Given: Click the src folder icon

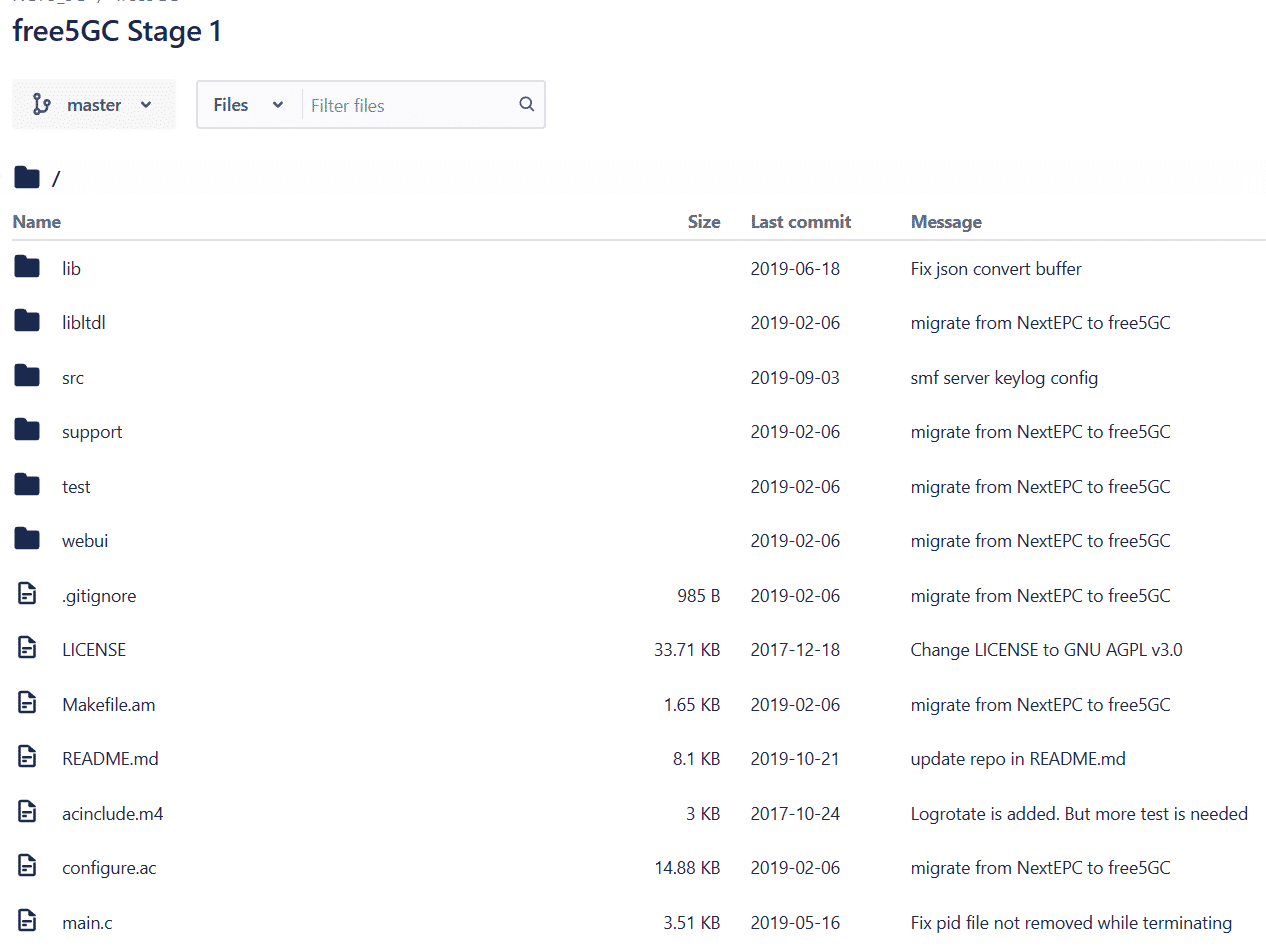Looking at the screenshot, I should 27,376.
